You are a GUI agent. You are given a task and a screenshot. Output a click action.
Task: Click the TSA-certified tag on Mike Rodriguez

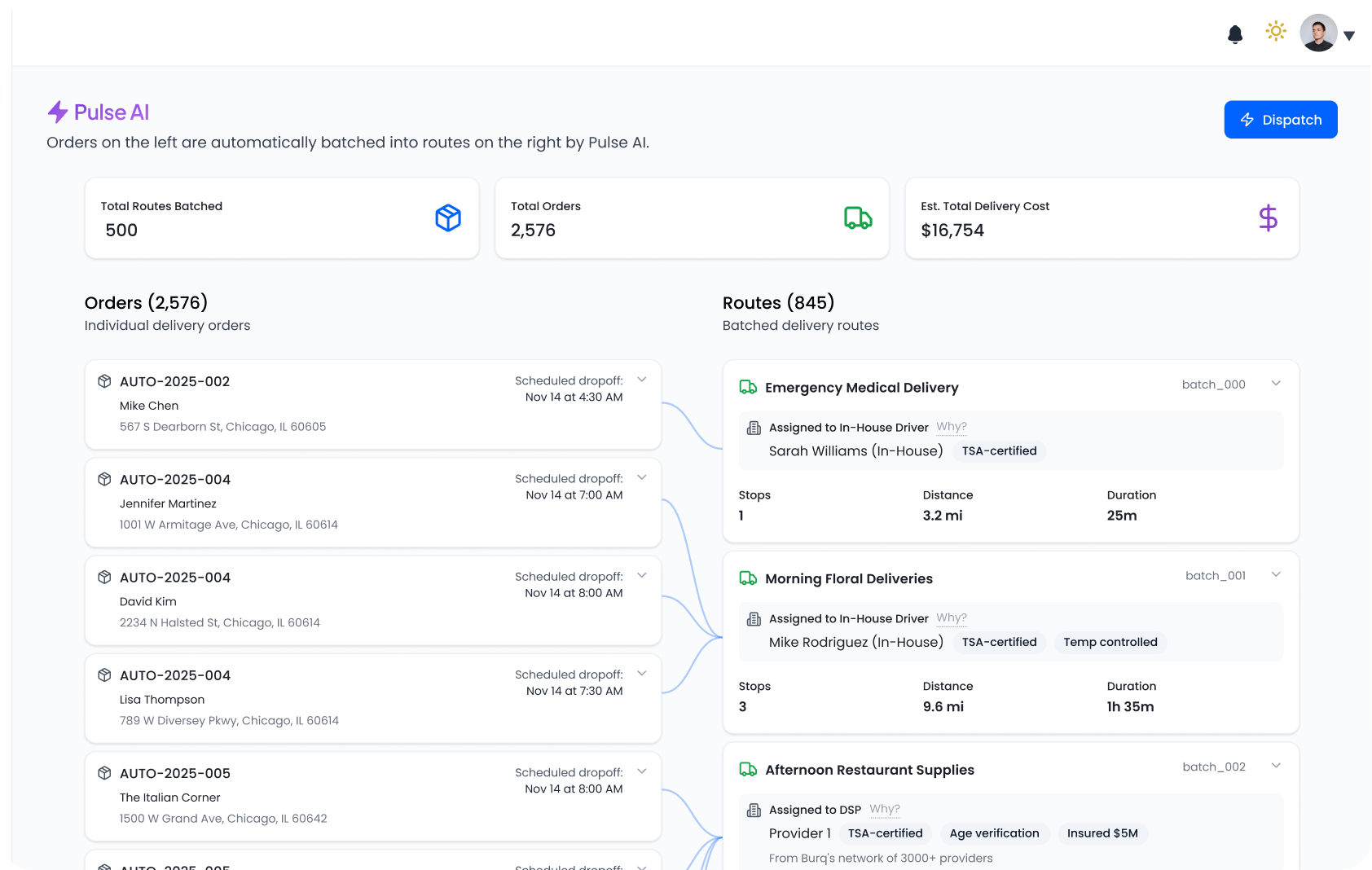999,642
